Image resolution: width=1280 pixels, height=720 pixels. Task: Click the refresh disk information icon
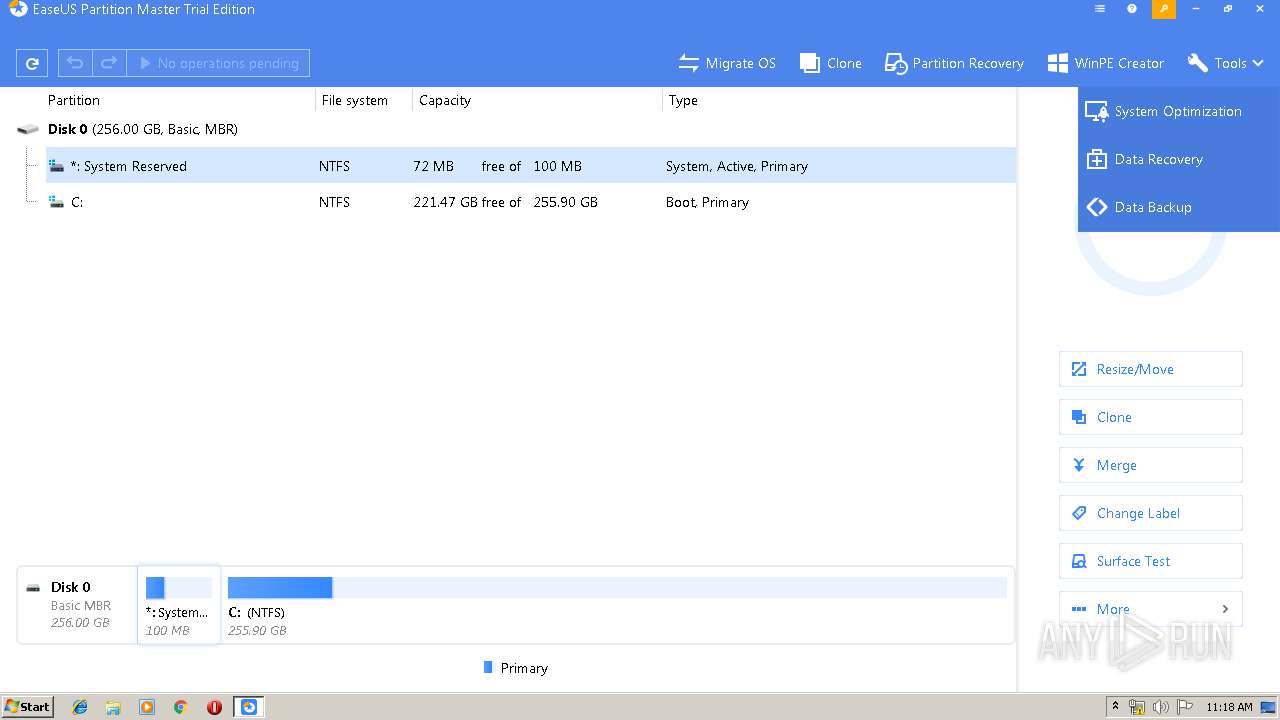click(x=32, y=63)
